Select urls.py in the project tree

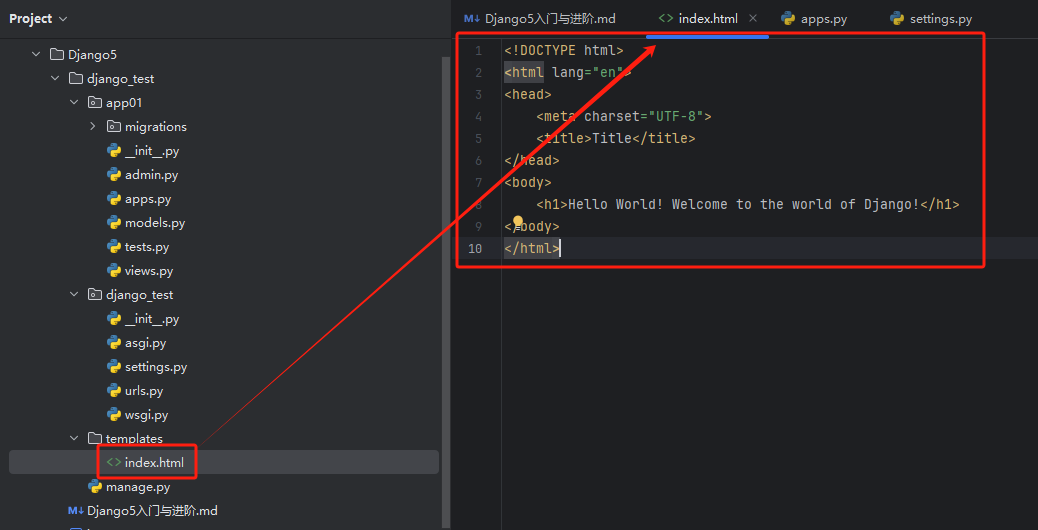[144, 391]
